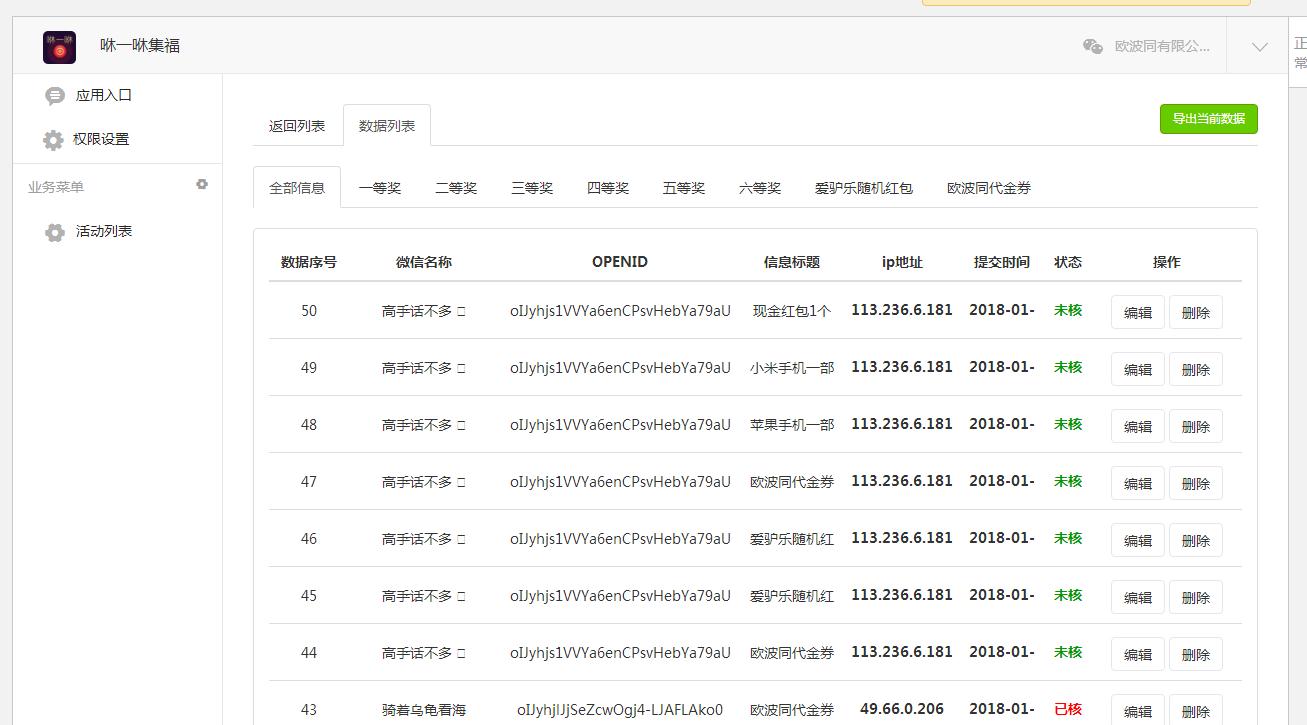Click the 小米手机一部 cell in row 49

click(x=792, y=368)
